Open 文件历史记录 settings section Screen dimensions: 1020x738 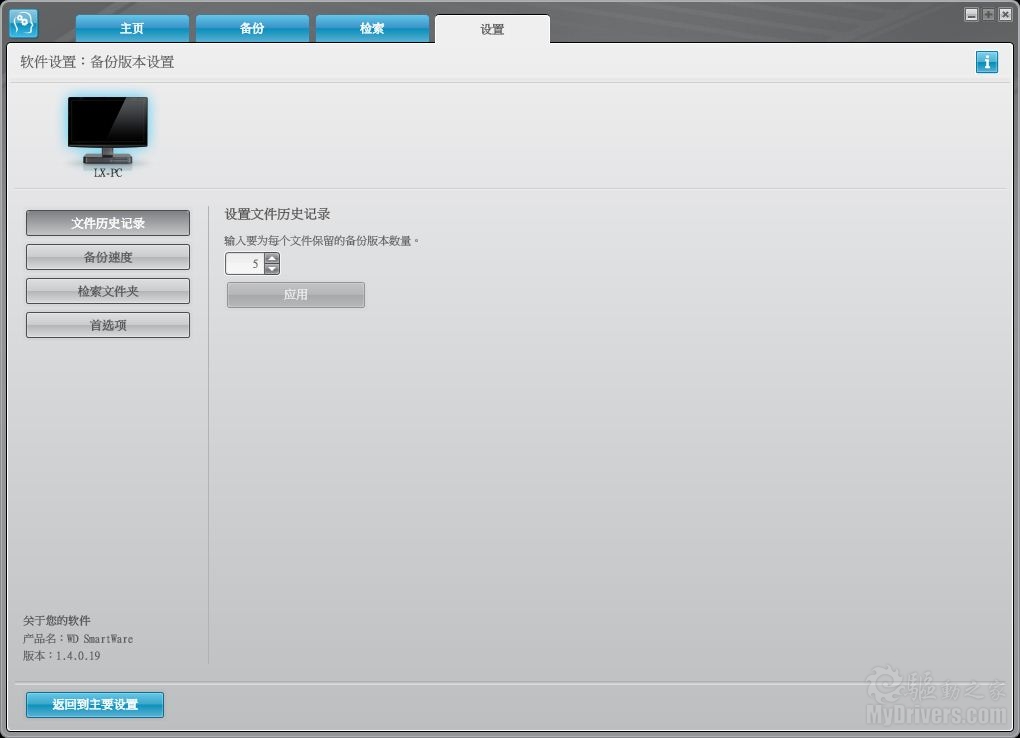tap(108, 223)
